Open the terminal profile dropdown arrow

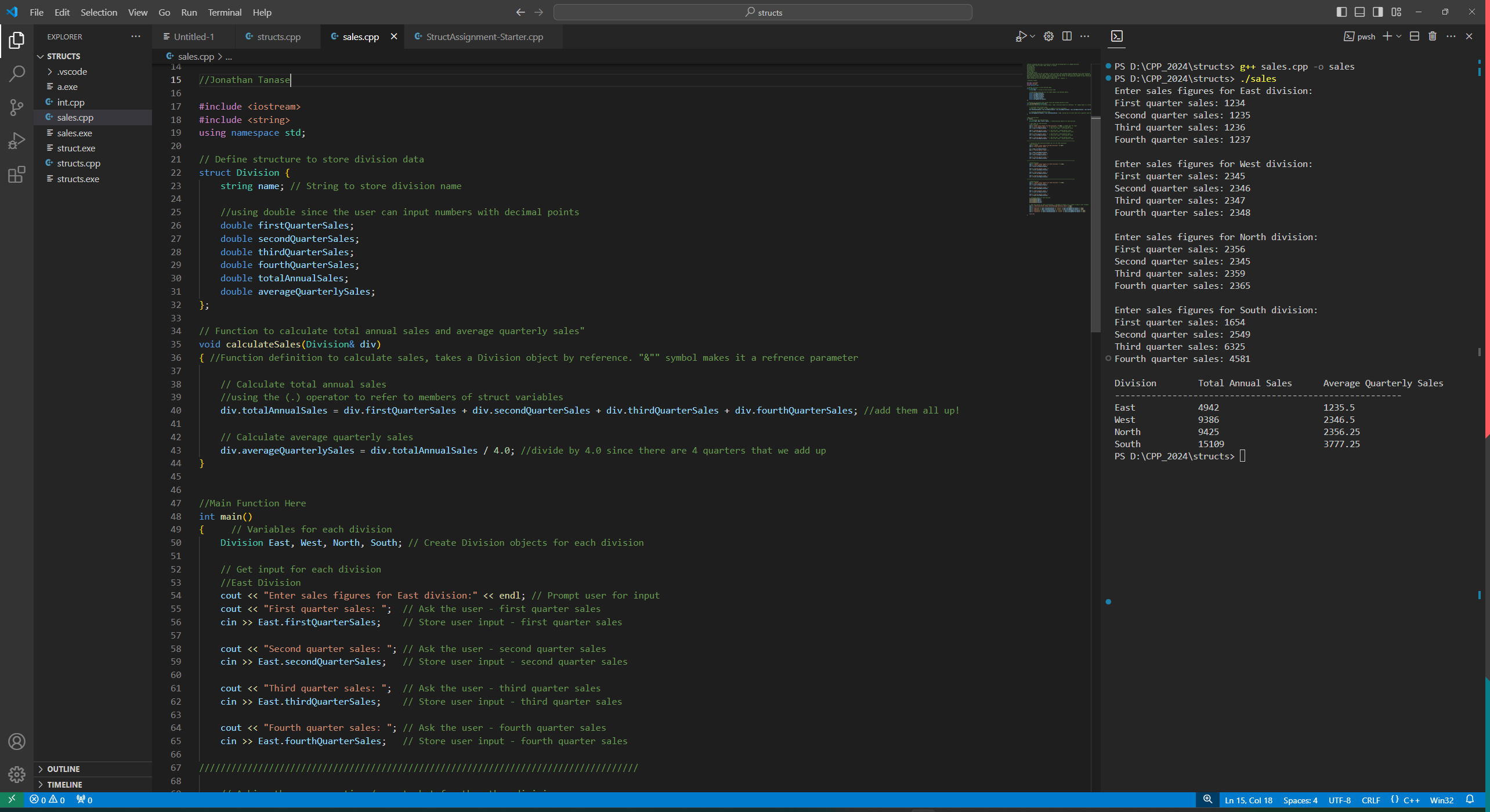[1399, 36]
